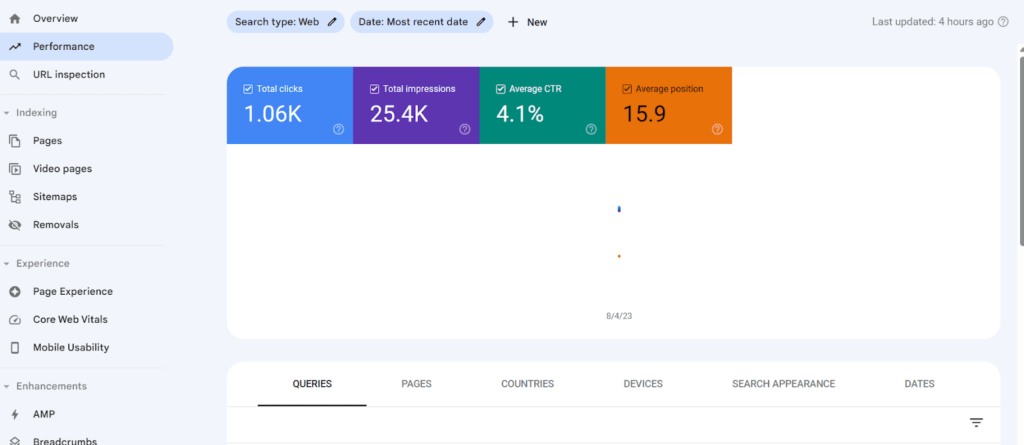Go to Core Web Vitals report

point(71,320)
